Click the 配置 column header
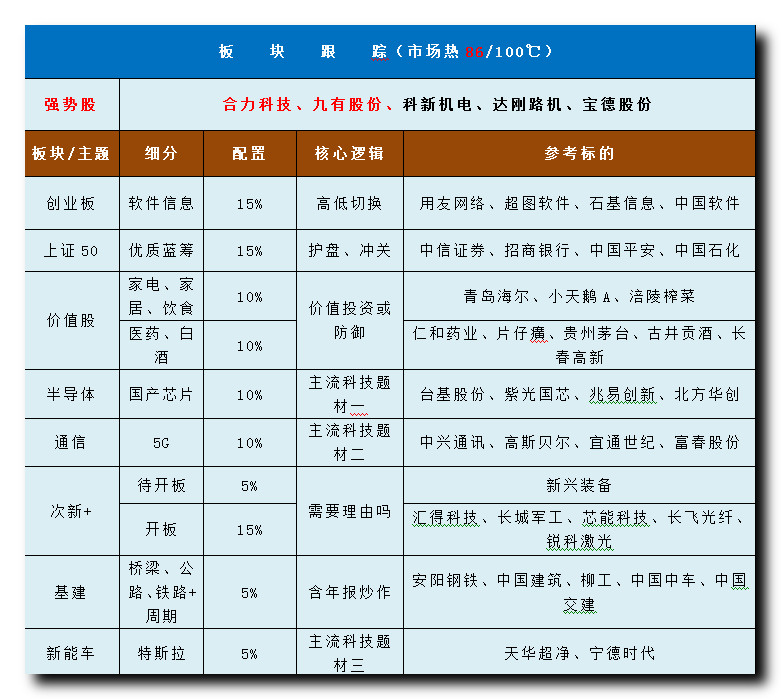Image resolution: width=781 pixels, height=699 pixels. [x=249, y=154]
